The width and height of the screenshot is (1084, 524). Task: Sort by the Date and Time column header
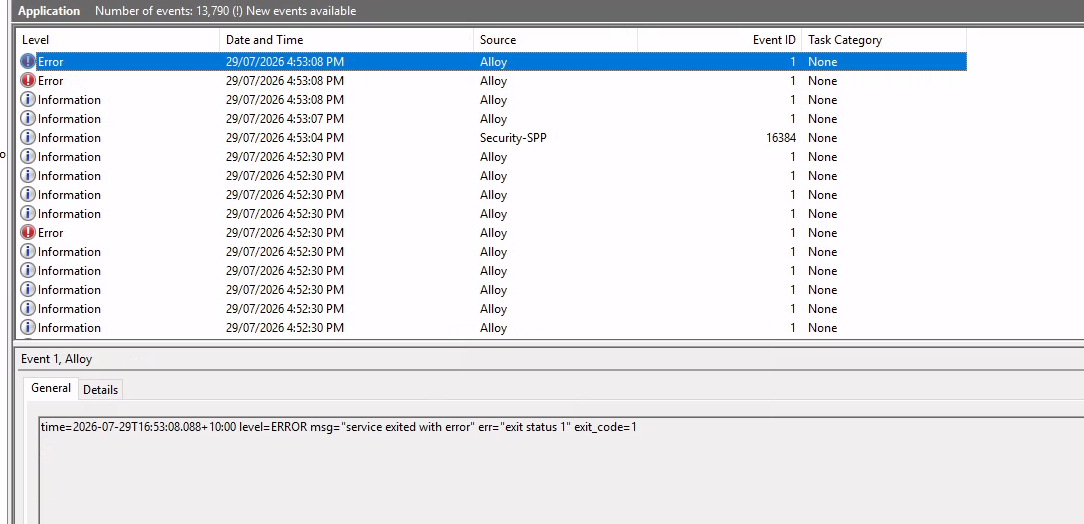tap(346, 40)
